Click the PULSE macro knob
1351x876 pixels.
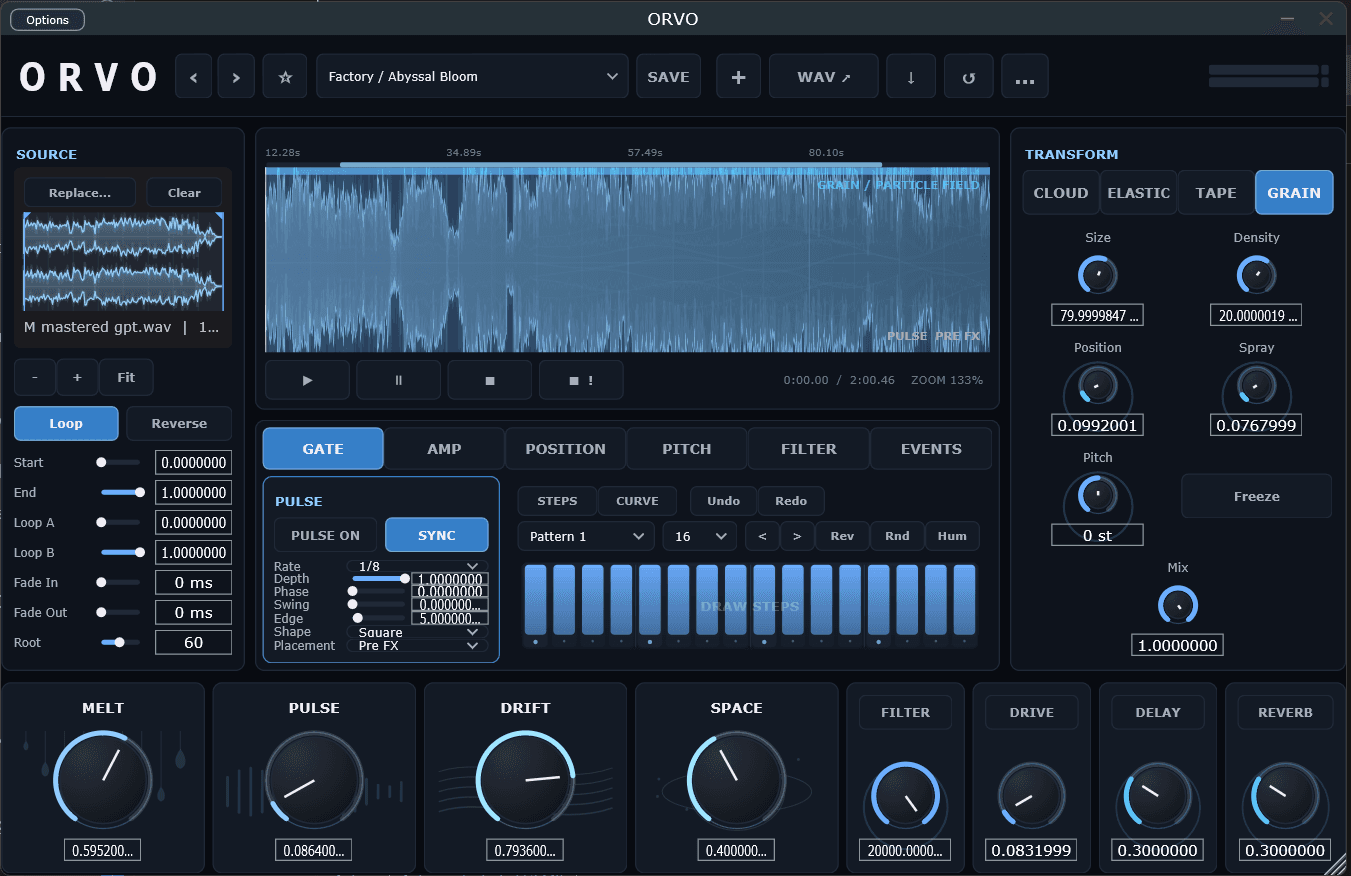[314, 778]
